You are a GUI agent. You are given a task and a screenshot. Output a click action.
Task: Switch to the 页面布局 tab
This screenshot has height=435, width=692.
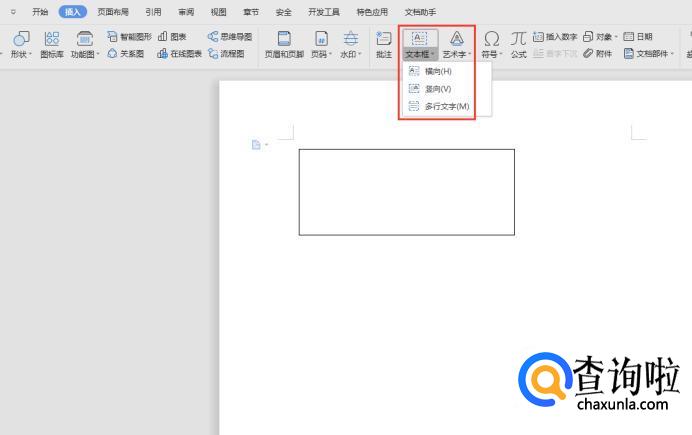[113, 12]
